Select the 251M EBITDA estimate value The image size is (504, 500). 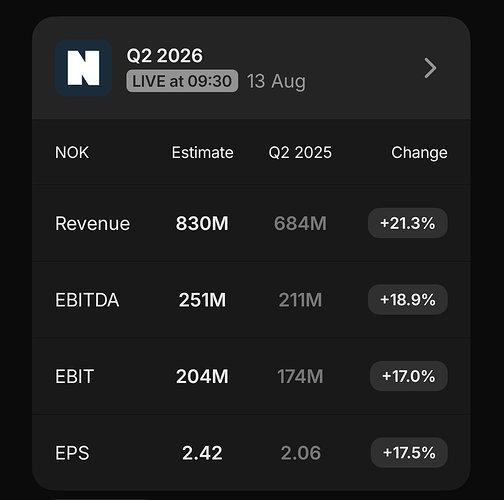click(x=202, y=300)
